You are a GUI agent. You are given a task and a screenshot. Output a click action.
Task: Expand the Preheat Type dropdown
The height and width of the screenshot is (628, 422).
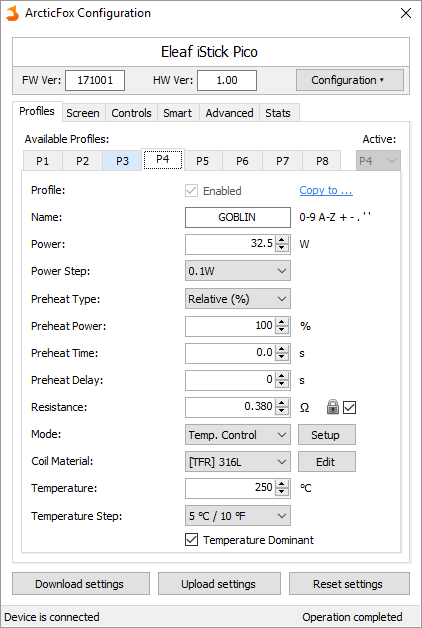click(x=238, y=299)
